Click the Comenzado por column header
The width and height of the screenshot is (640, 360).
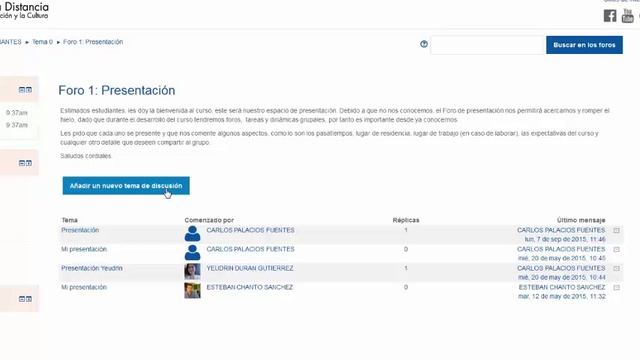click(x=209, y=220)
